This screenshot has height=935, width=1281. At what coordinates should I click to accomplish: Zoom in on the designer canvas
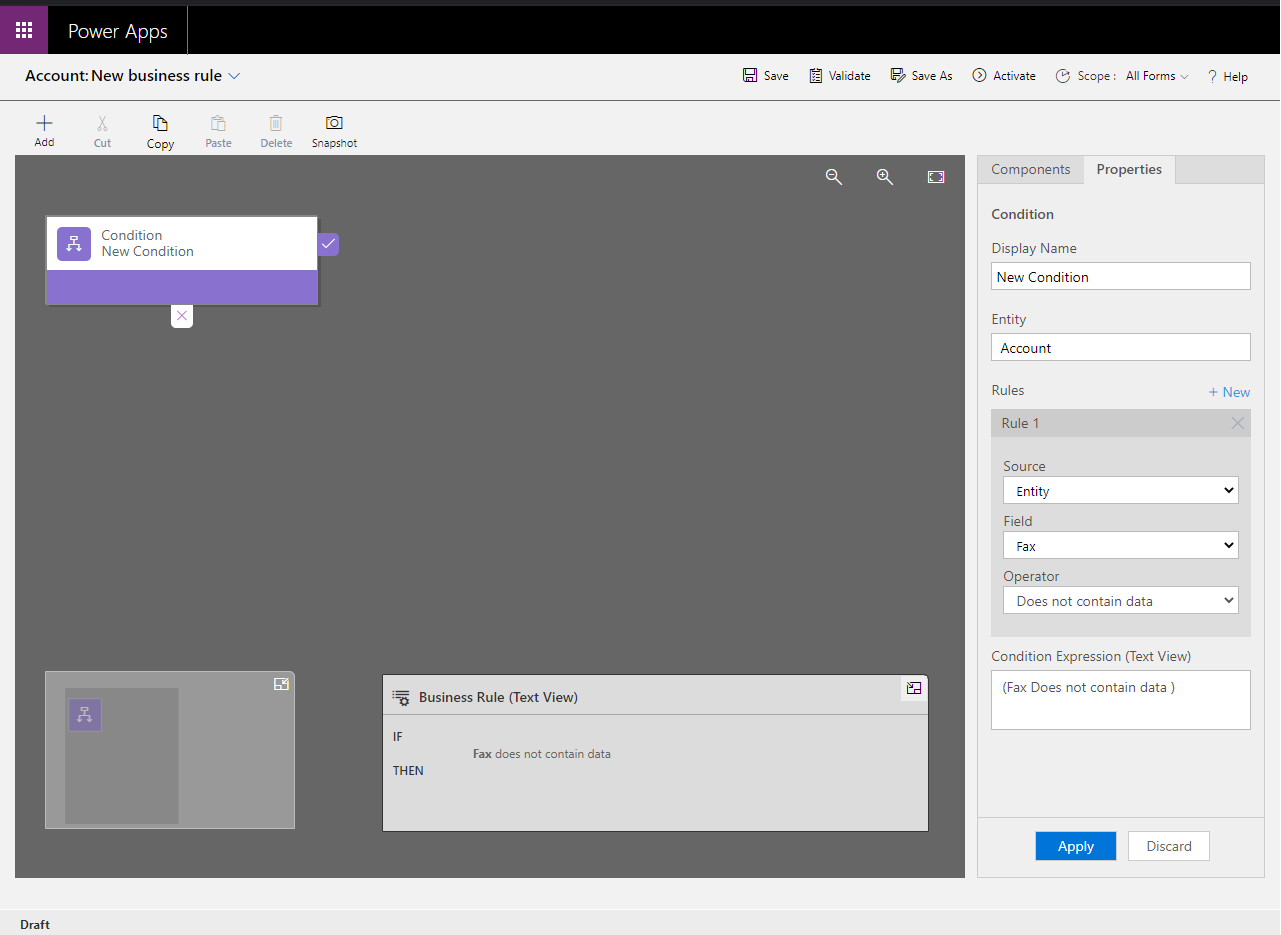(x=884, y=177)
